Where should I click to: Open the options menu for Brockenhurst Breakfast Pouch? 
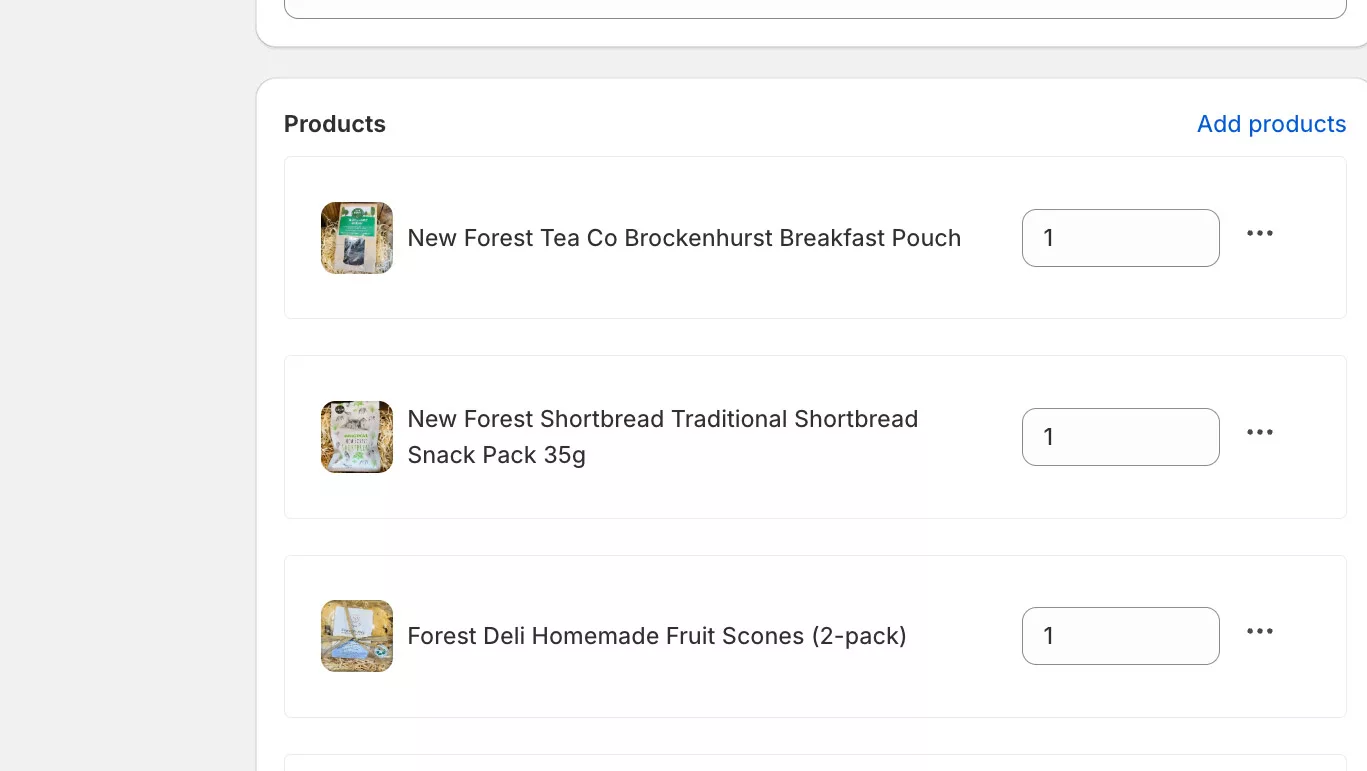coord(1259,233)
